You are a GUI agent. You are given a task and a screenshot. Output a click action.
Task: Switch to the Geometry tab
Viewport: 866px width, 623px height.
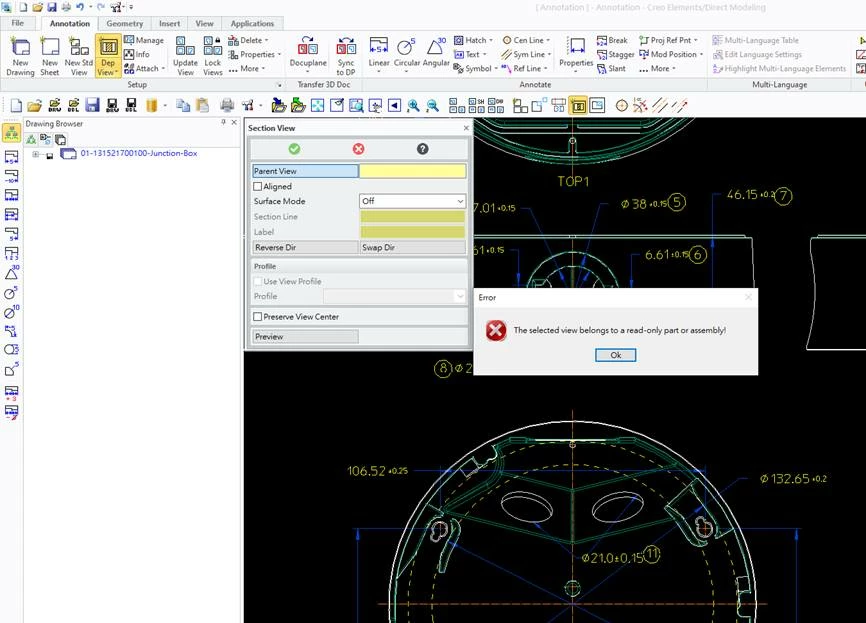click(124, 23)
